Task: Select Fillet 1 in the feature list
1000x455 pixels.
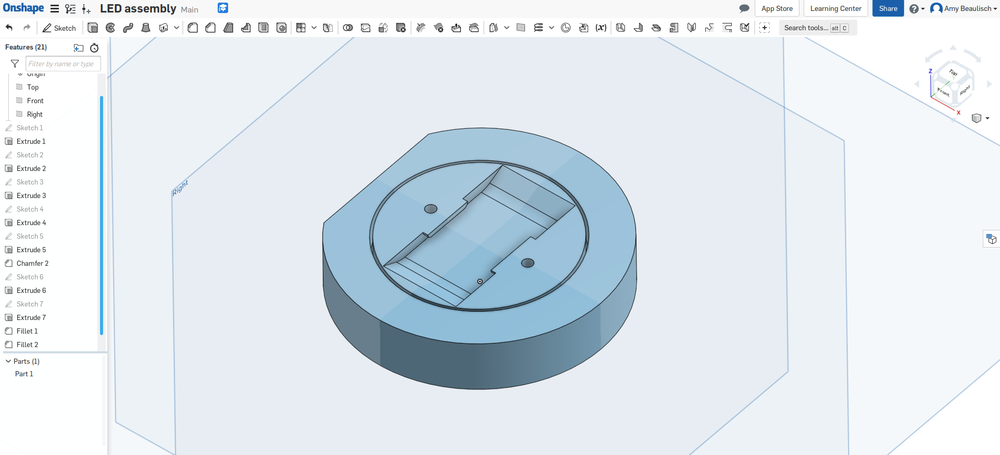Action: coord(27,331)
